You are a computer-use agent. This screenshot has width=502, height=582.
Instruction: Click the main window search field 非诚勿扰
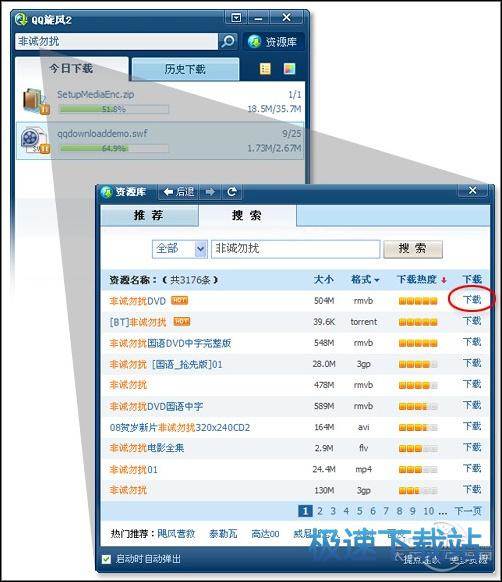[116, 41]
